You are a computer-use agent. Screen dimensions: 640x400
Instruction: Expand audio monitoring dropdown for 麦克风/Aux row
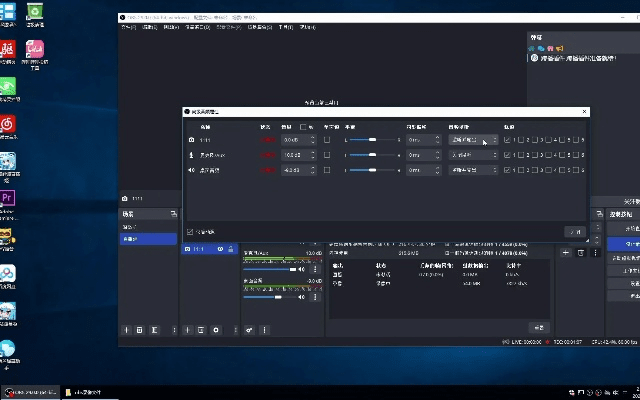472,156
